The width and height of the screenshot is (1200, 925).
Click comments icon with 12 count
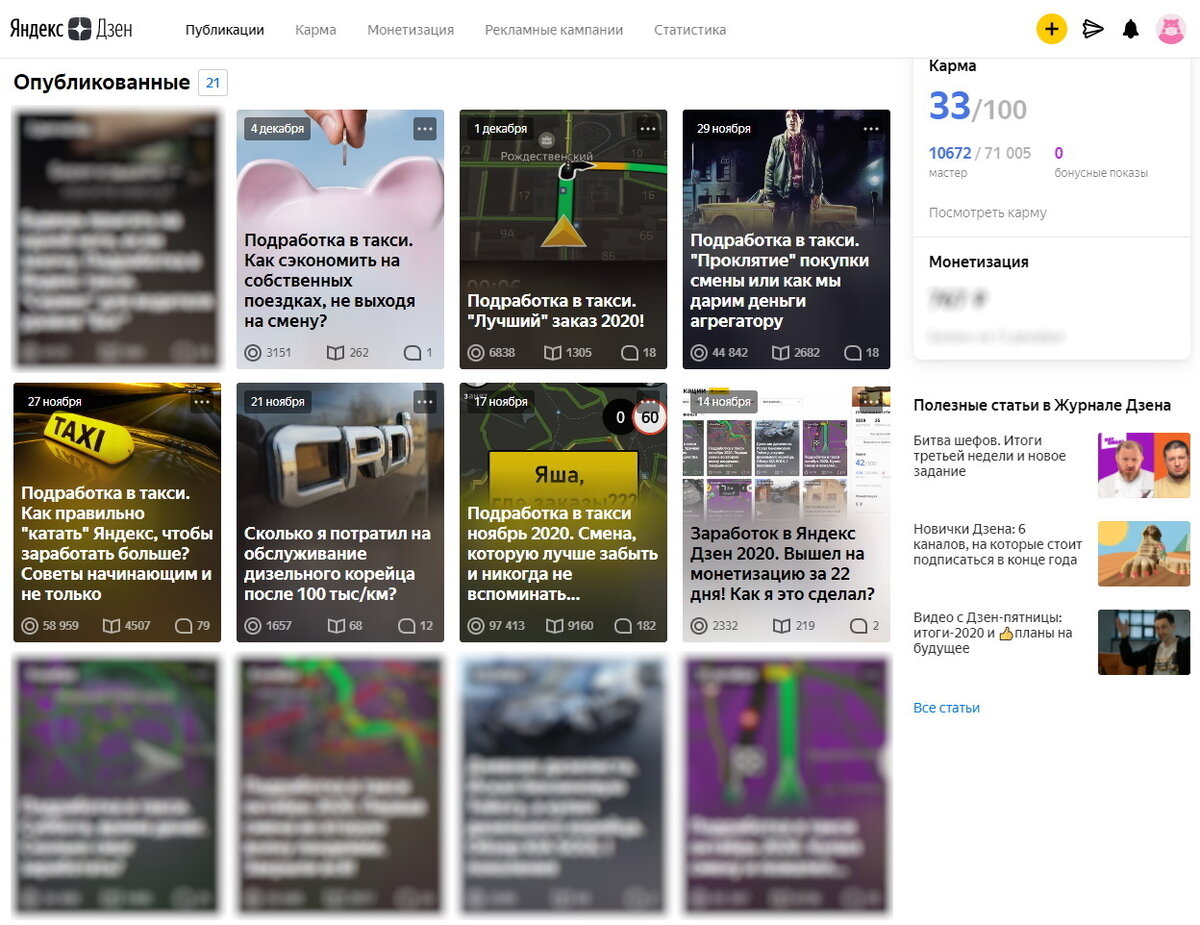(x=406, y=626)
